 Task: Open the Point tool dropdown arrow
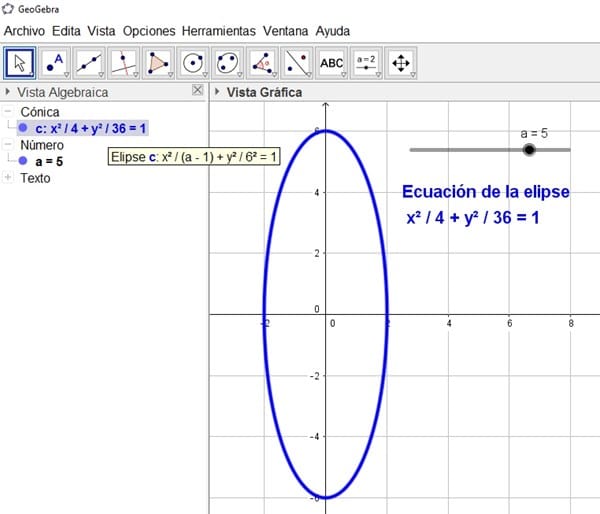point(67,75)
